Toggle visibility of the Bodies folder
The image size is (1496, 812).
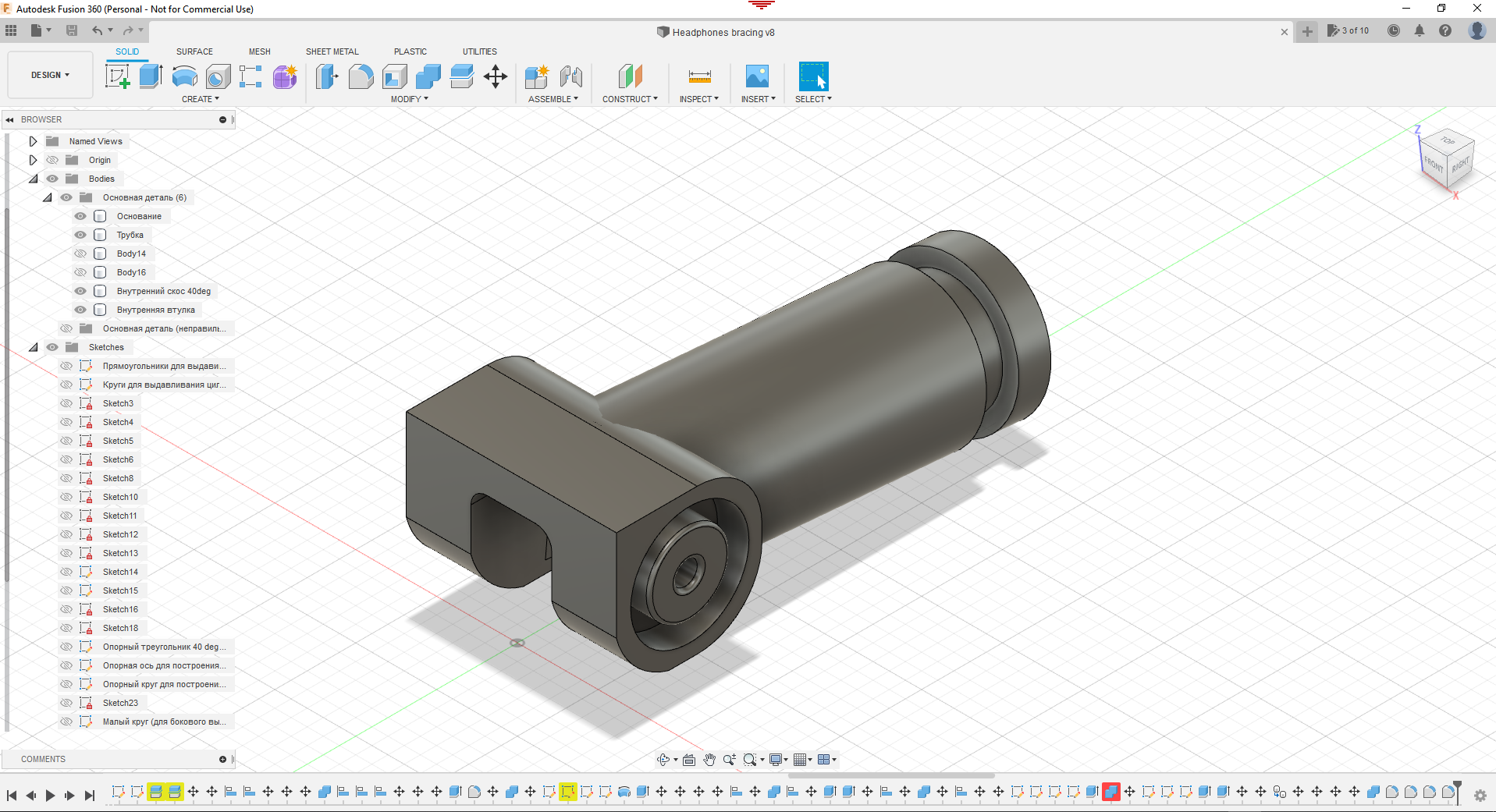point(52,179)
